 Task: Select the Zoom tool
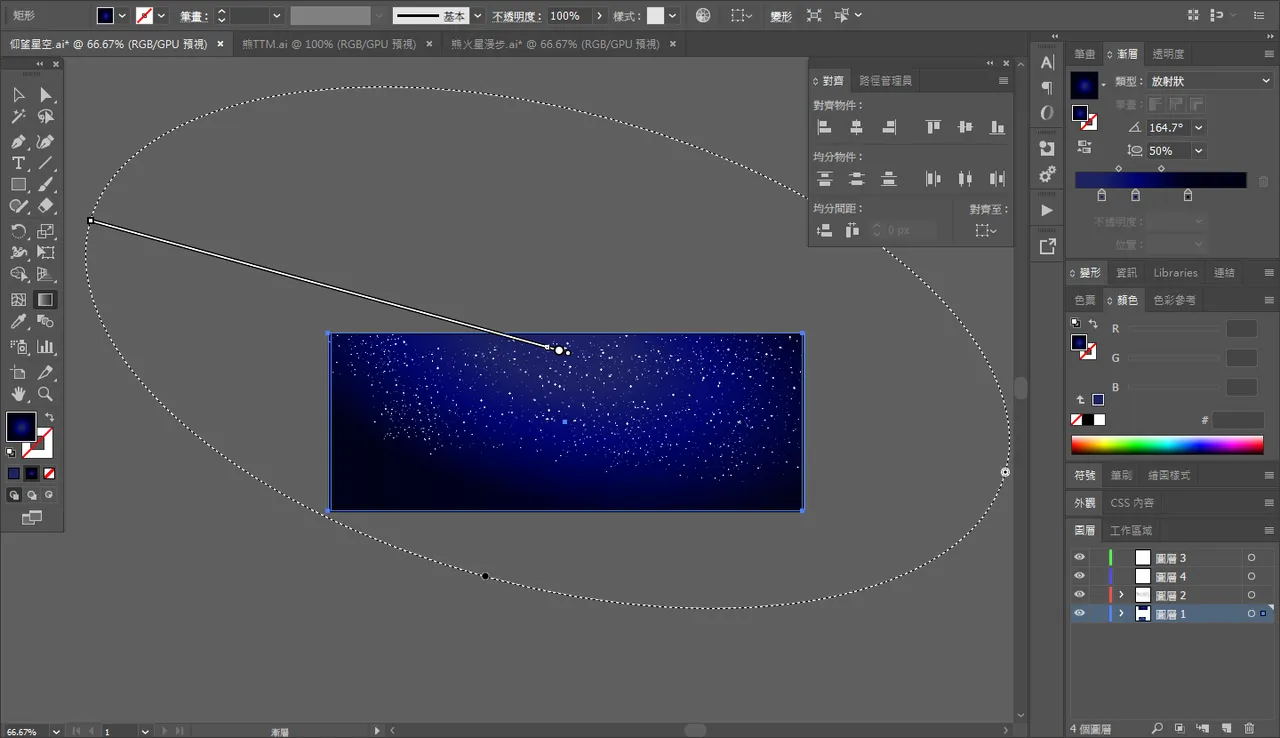(x=46, y=394)
